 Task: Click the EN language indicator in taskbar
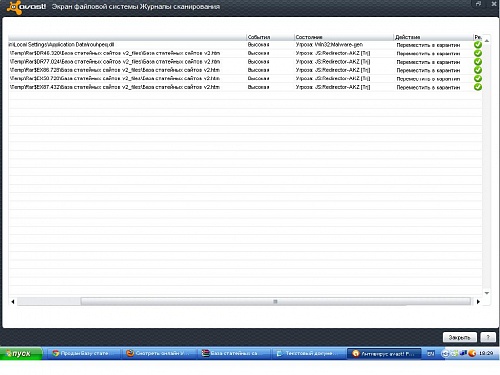coord(431,354)
